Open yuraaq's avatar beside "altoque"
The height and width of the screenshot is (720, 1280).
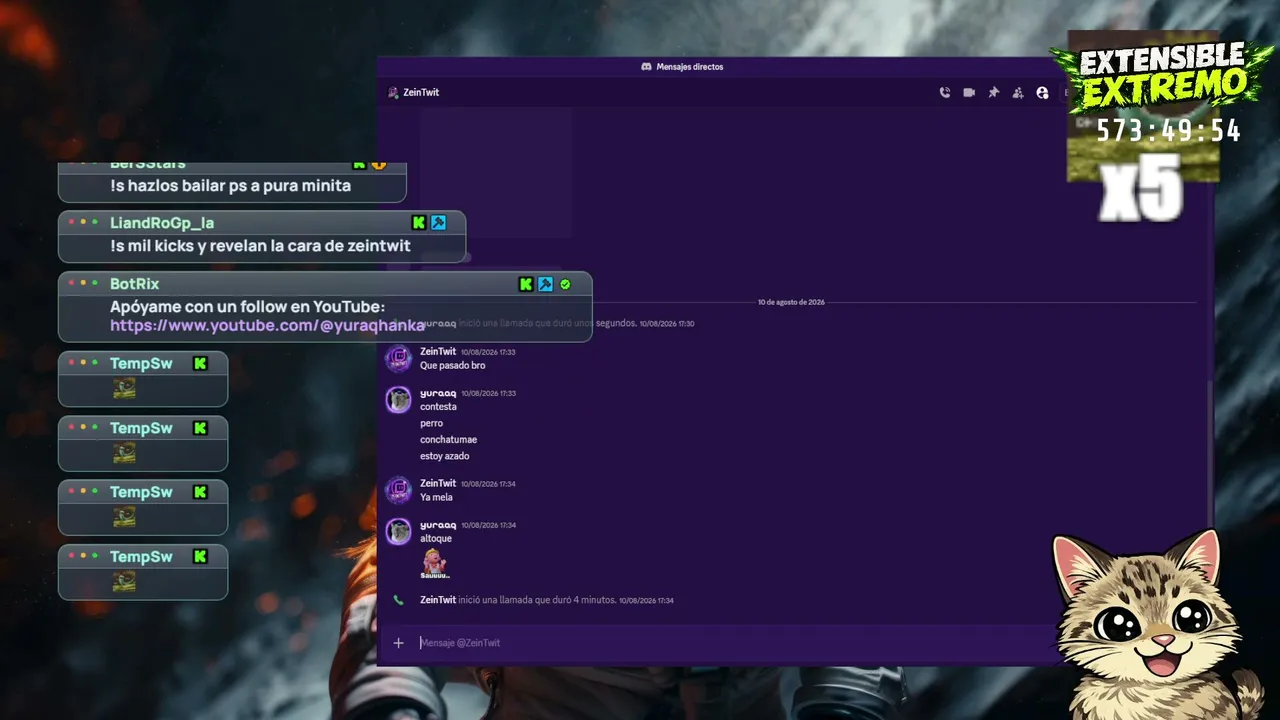(399, 531)
